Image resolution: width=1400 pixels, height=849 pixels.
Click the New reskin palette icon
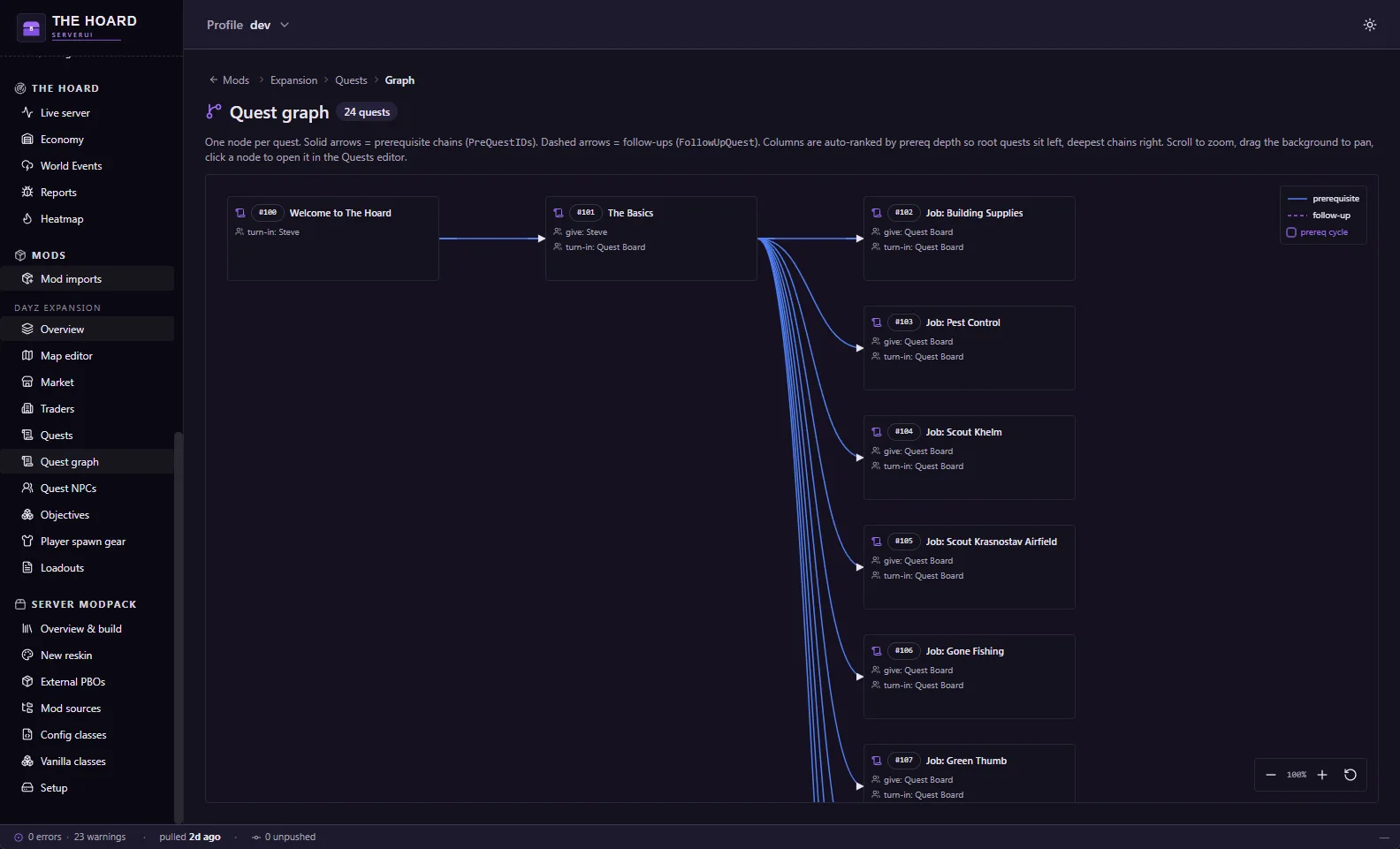click(x=27, y=656)
